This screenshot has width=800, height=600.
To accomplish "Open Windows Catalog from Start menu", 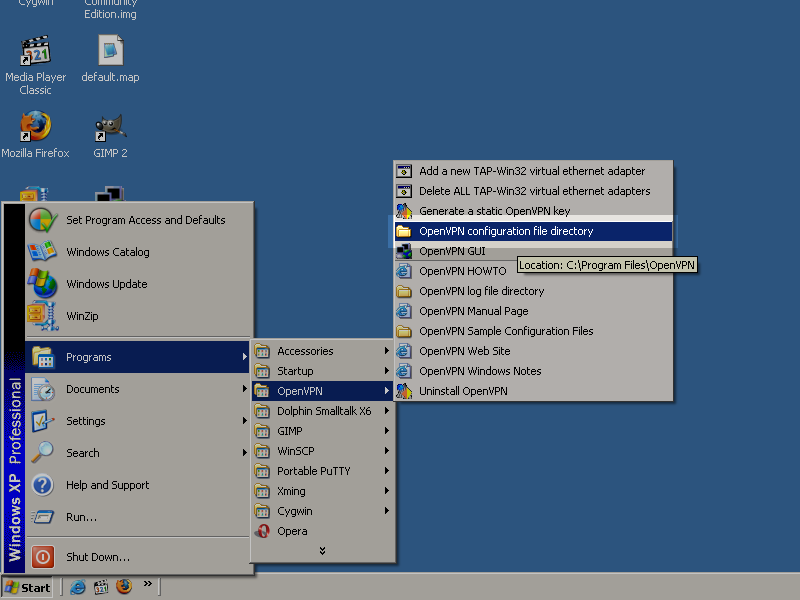I will [139, 252].
